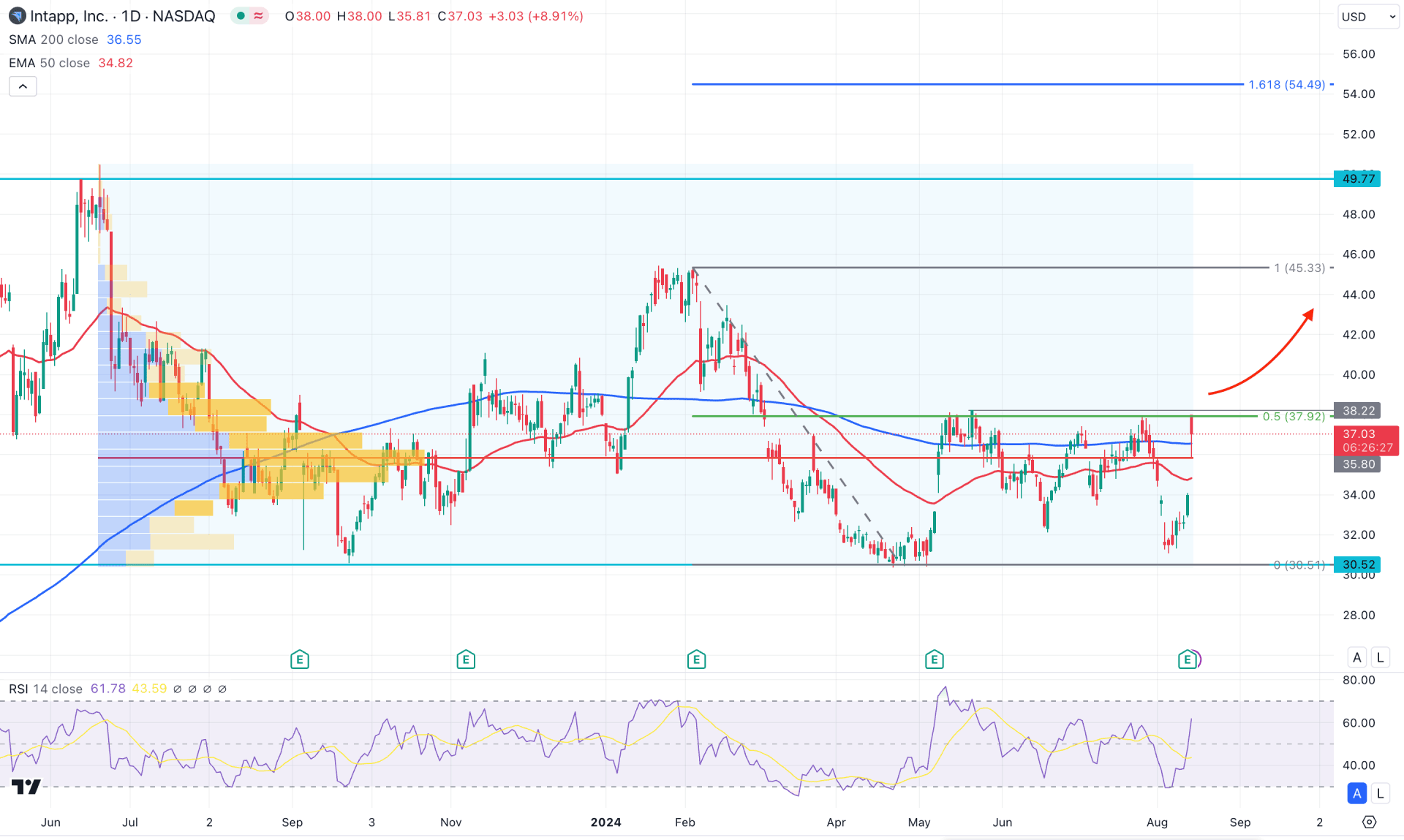Click the 44.00 price axis label
Screen dimensions: 1404x840
point(1359,295)
